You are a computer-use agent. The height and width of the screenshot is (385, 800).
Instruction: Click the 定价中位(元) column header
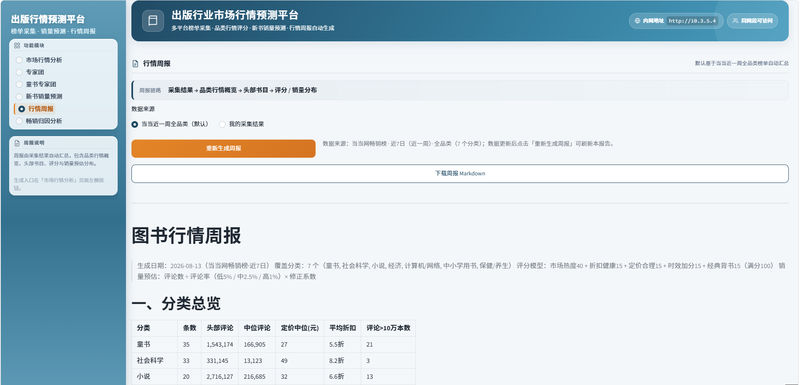(299, 328)
